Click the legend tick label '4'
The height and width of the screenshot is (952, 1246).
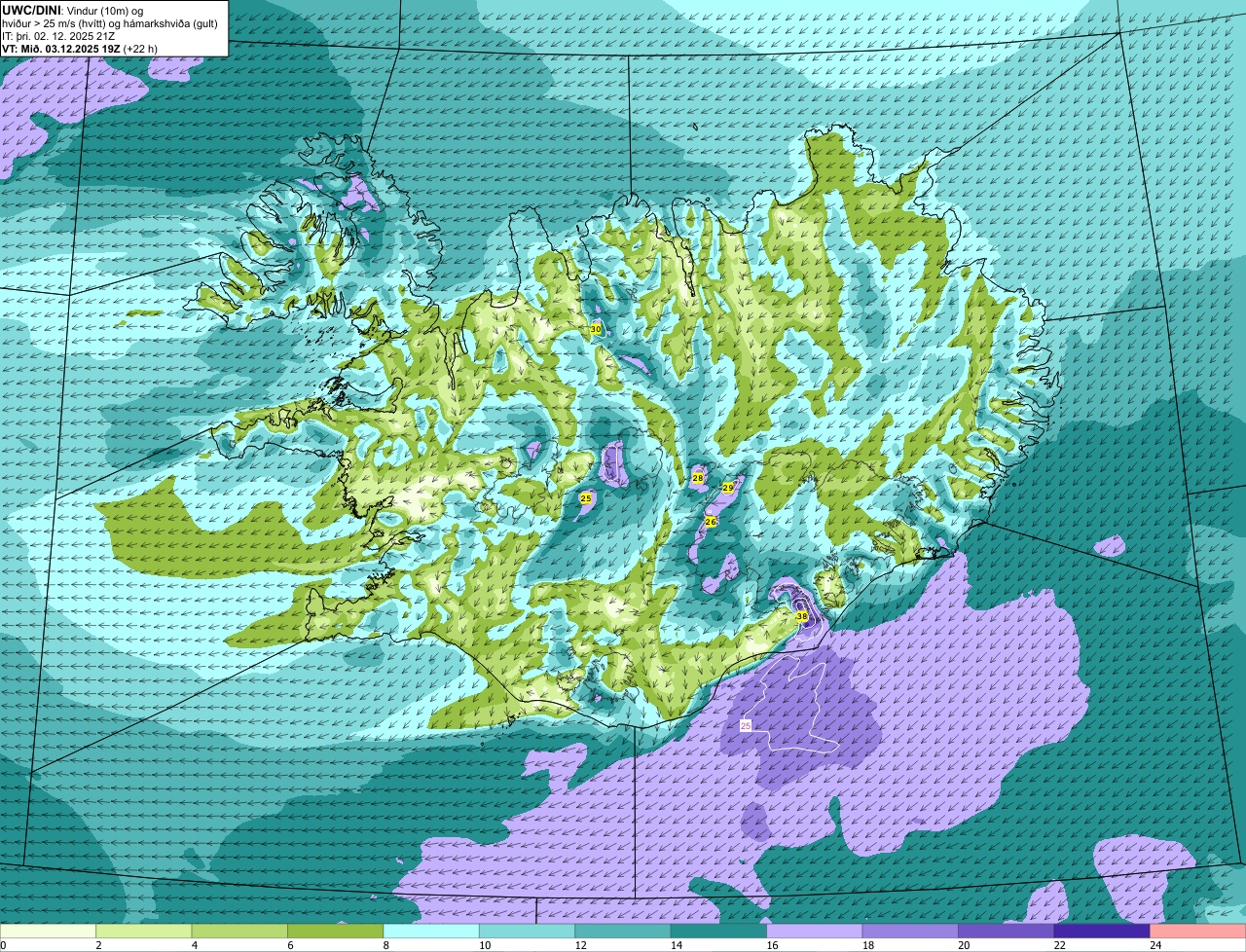click(x=194, y=944)
